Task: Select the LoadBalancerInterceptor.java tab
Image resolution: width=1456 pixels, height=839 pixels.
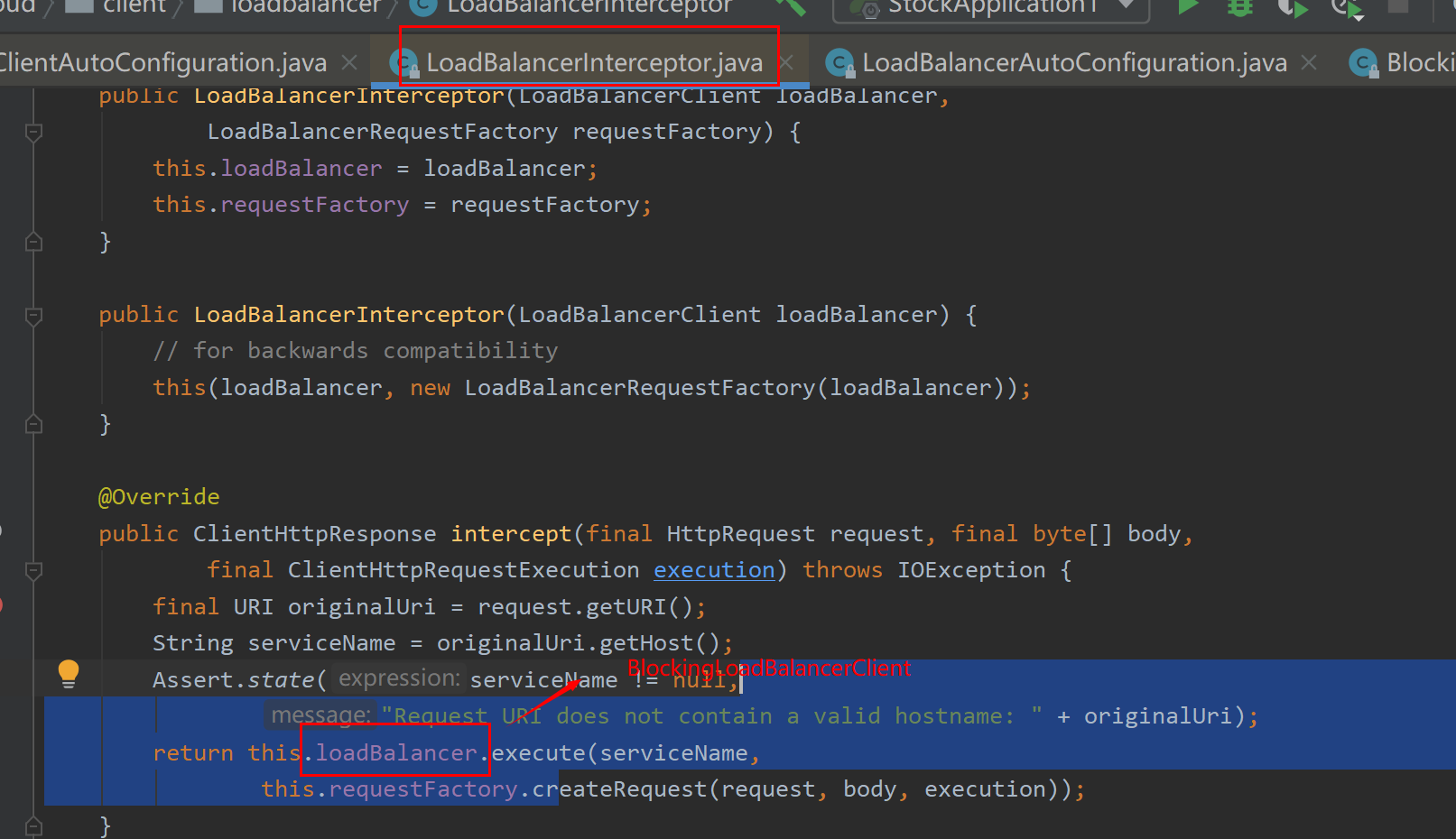Action: point(594,62)
